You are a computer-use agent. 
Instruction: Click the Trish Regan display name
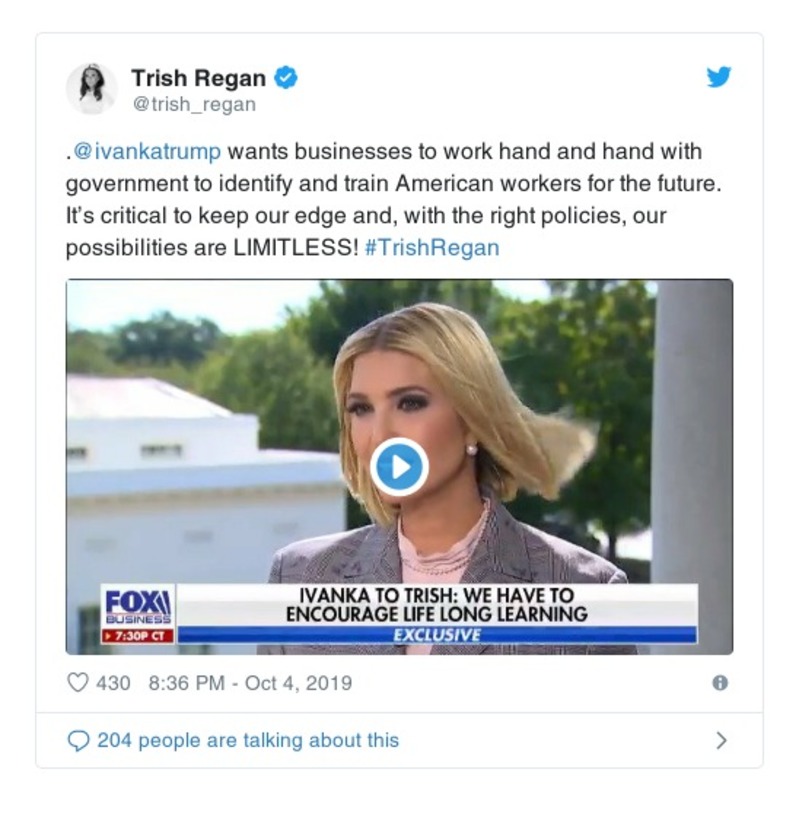point(199,78)
